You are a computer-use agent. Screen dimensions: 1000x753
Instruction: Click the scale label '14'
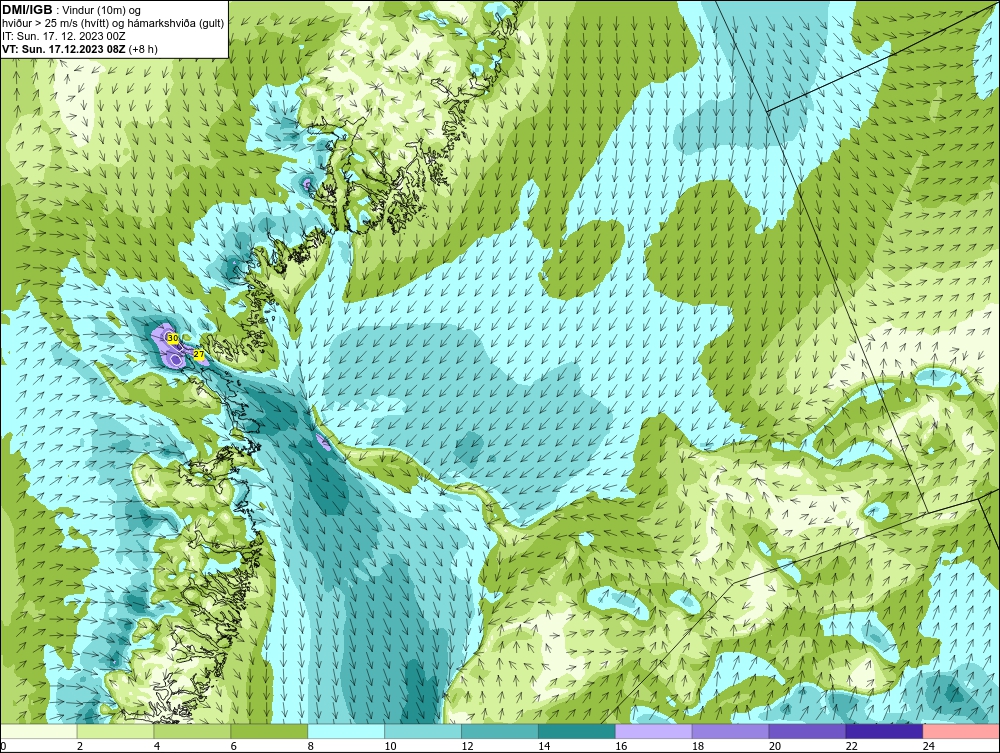(x=544, y=746)
